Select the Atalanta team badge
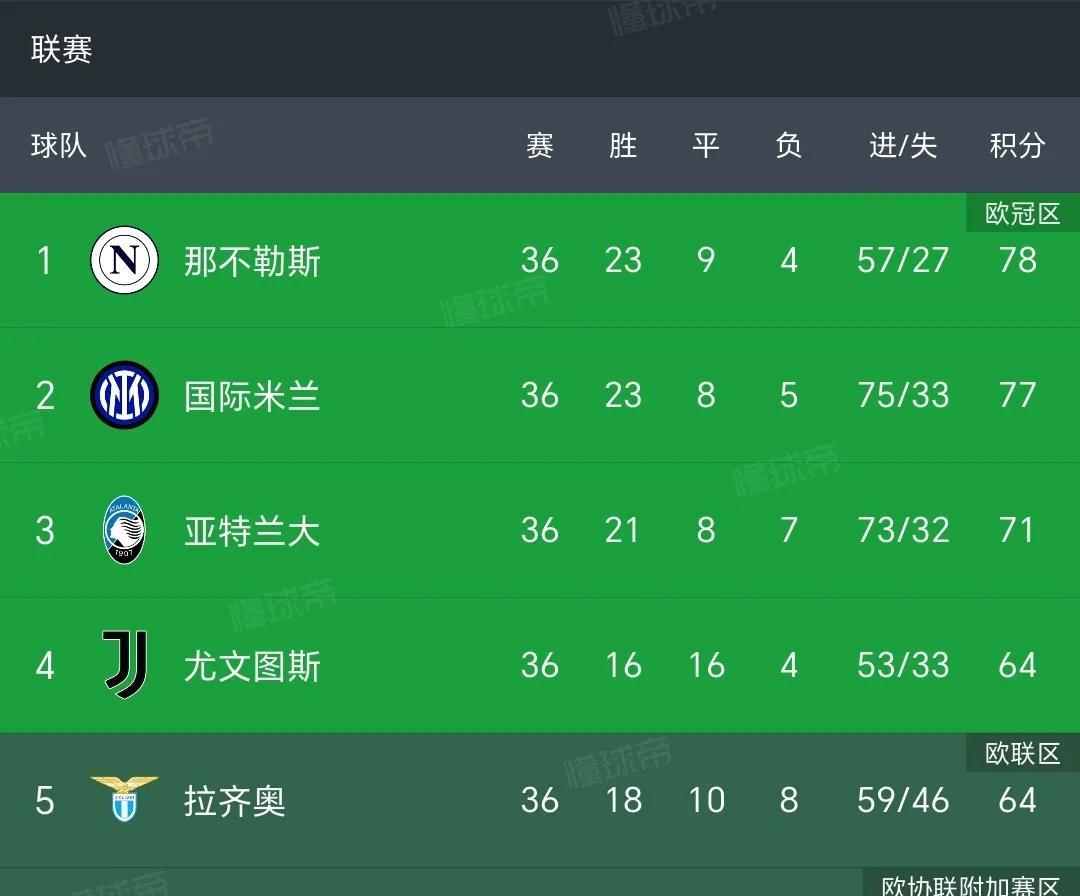 pos(124,530)
